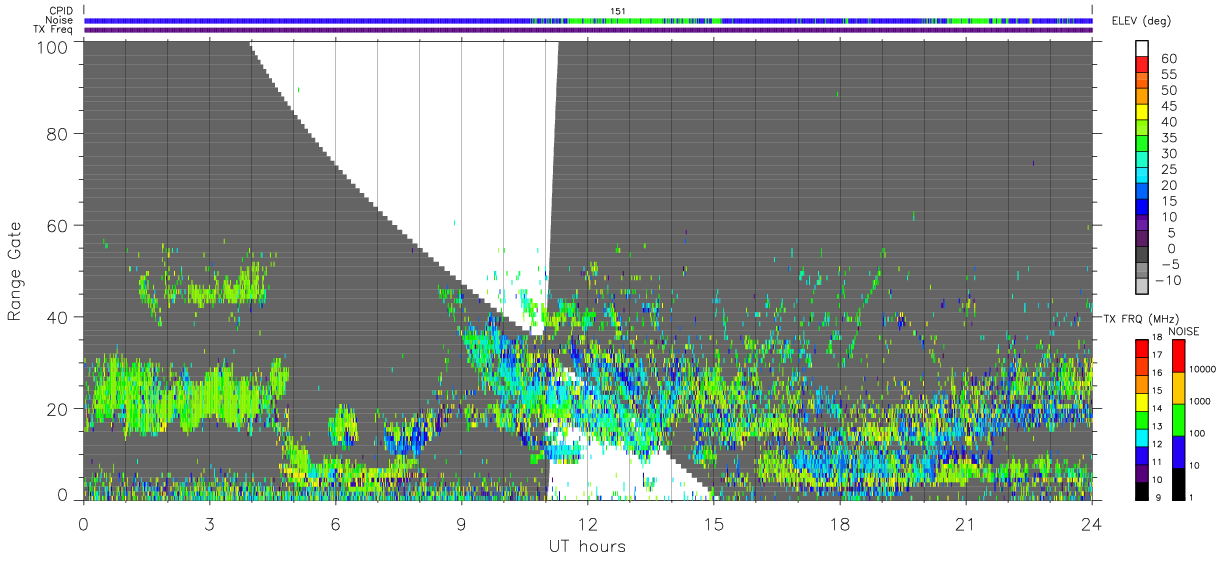Click the x-axis tick label 12
Screen dimensions: 1228x567
(587, 524)
